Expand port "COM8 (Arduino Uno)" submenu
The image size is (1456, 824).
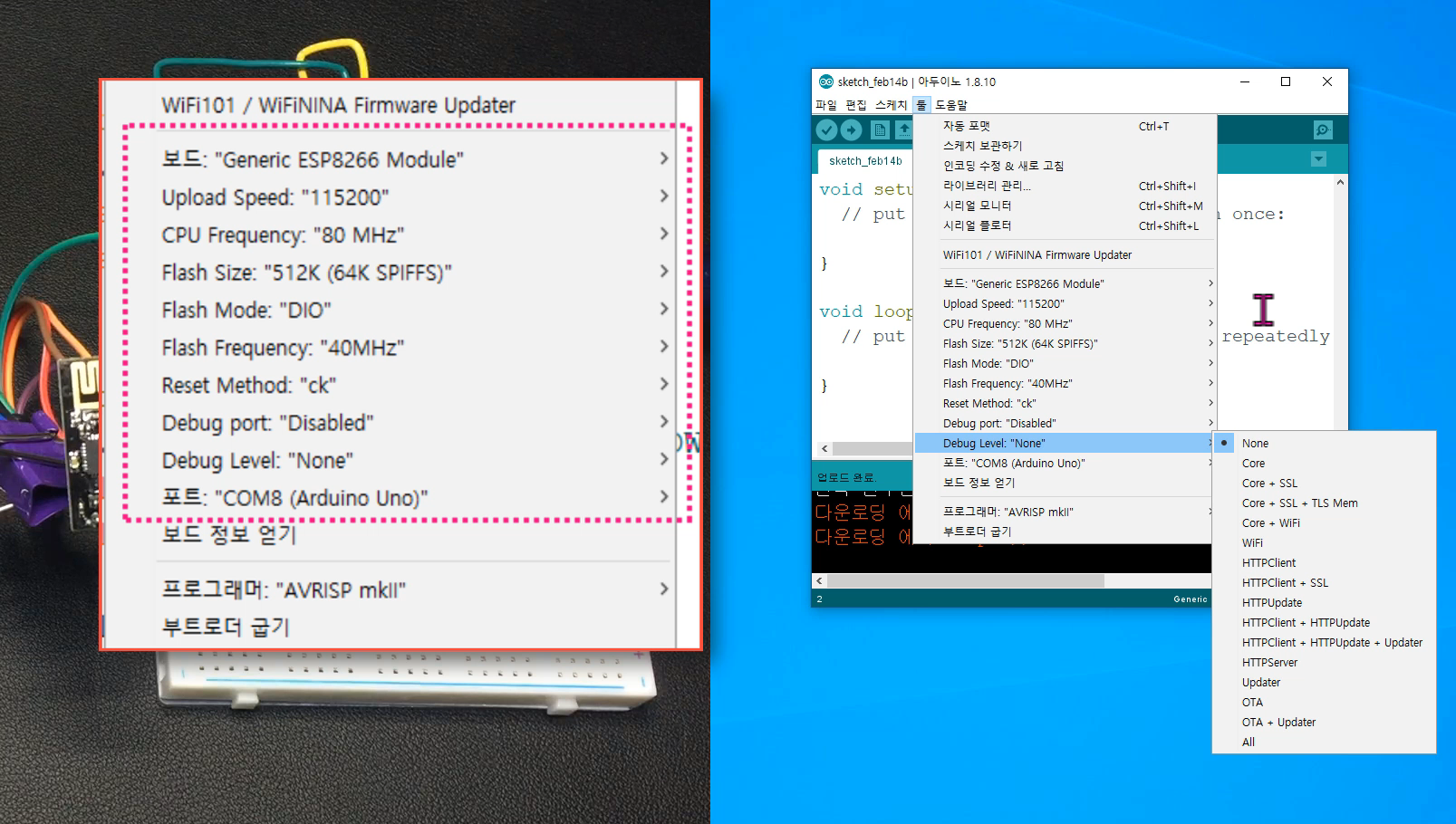[x=1065, y=463]
